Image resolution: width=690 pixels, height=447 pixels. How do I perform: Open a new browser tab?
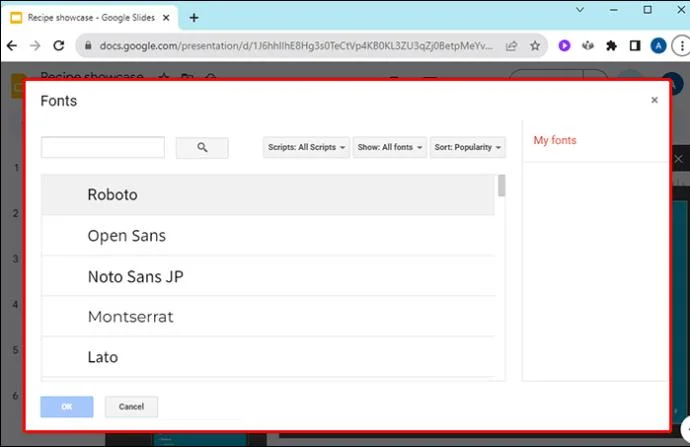coord(194,18)
